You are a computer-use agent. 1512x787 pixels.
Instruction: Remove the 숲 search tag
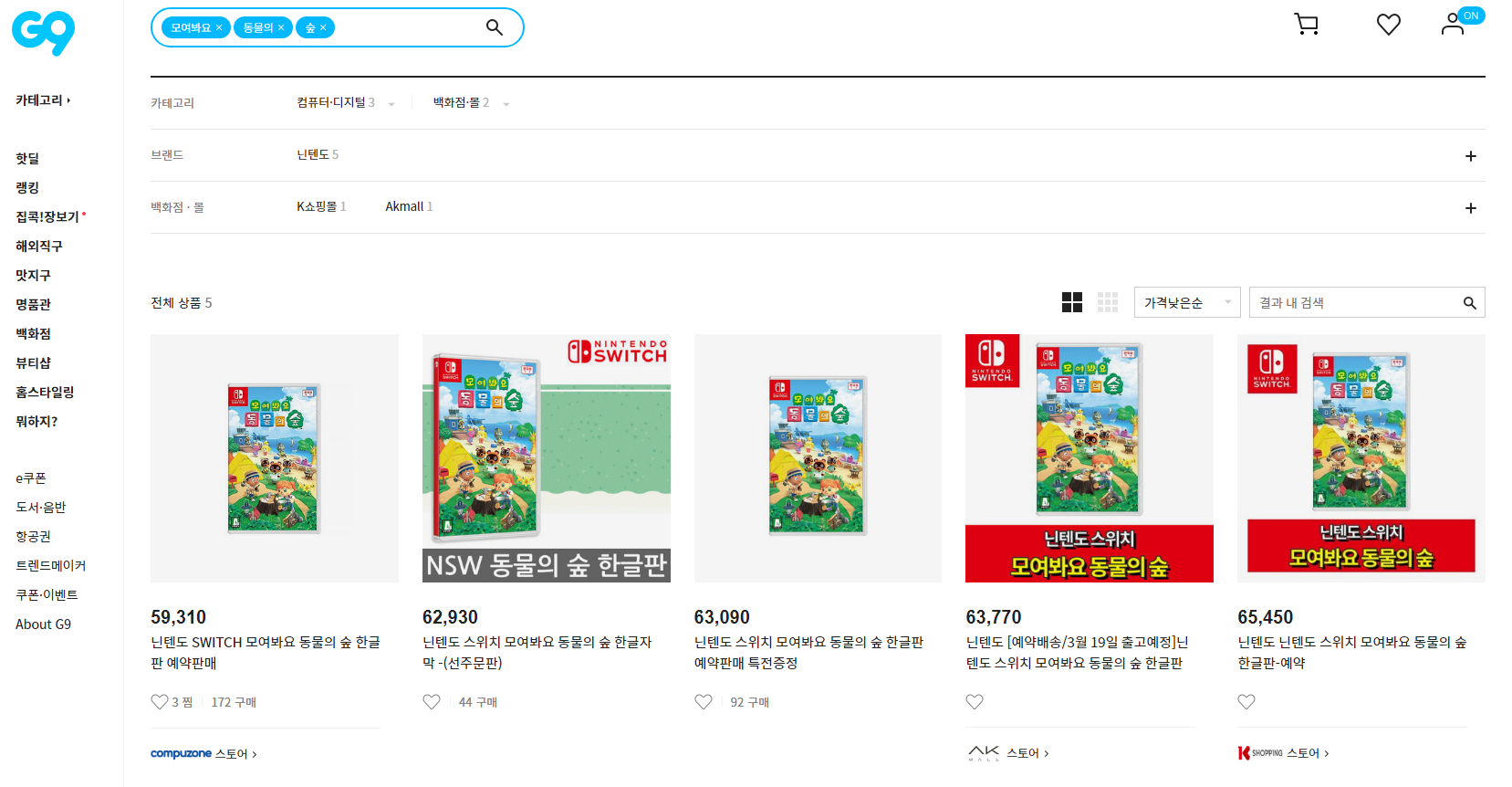323,28
